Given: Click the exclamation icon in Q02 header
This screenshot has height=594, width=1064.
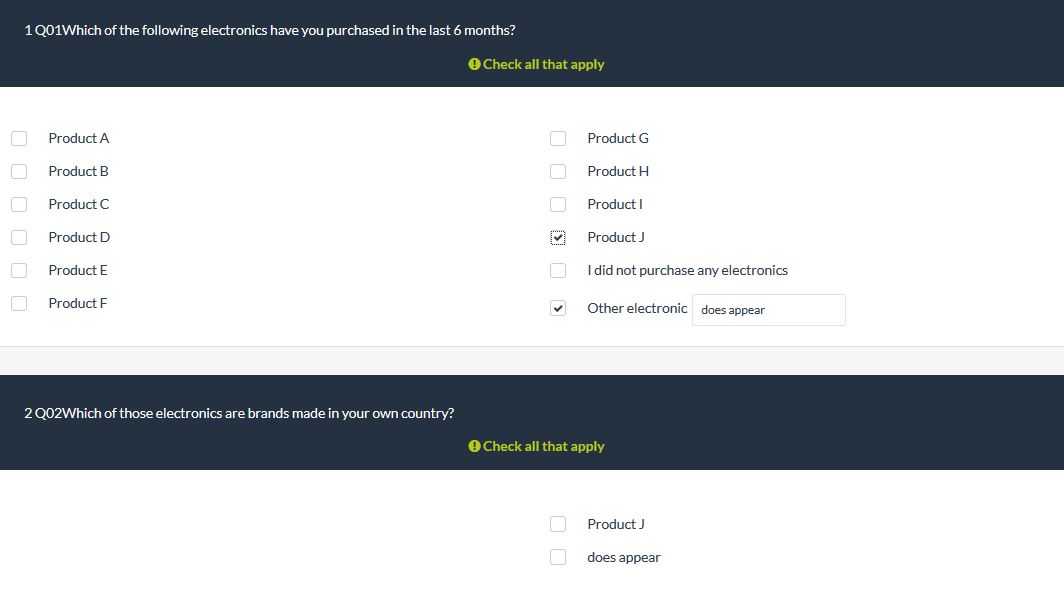Looking at the screenshot, I should point(474,446).
